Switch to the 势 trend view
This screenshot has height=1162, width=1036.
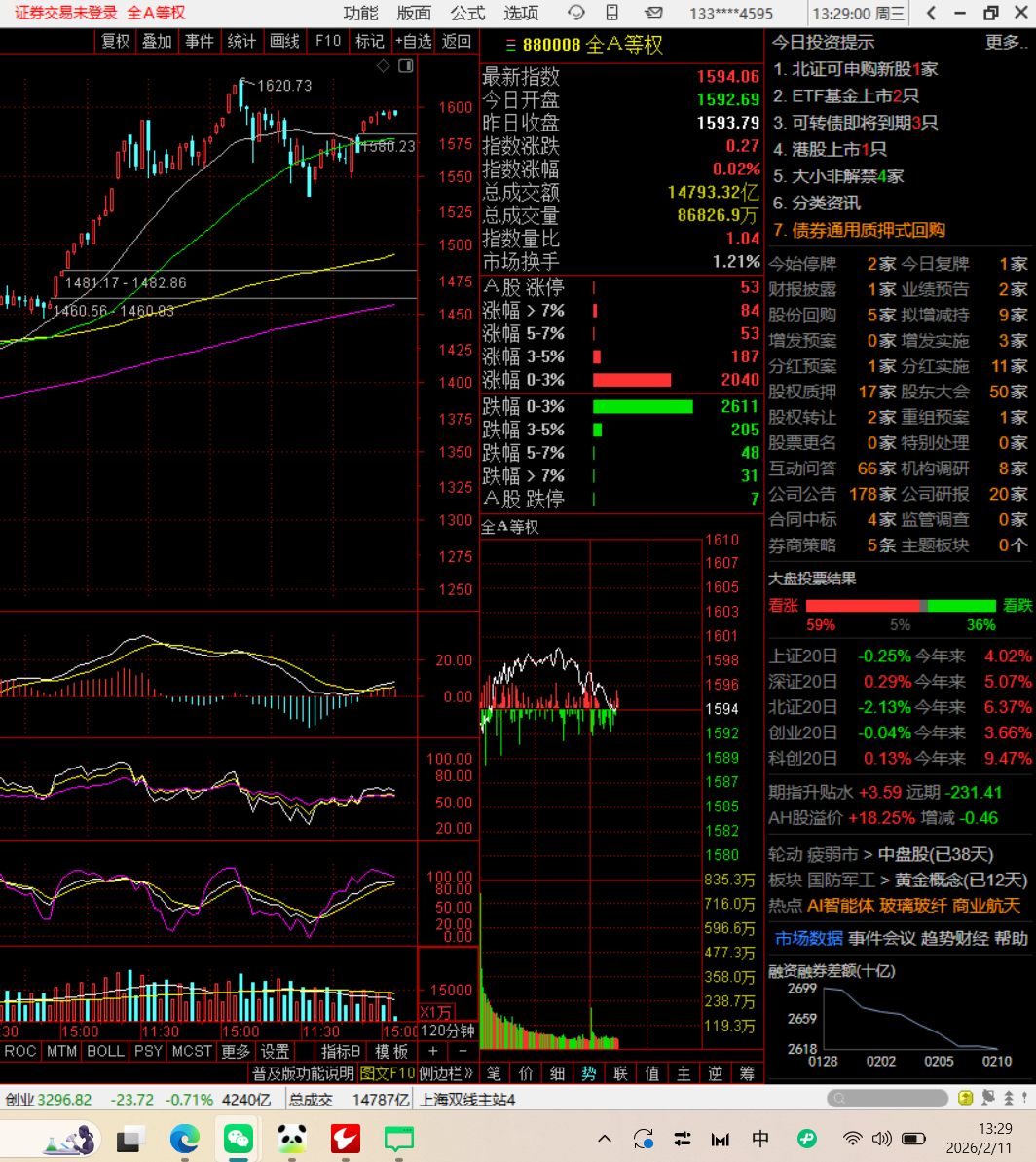pos(588,1073)
